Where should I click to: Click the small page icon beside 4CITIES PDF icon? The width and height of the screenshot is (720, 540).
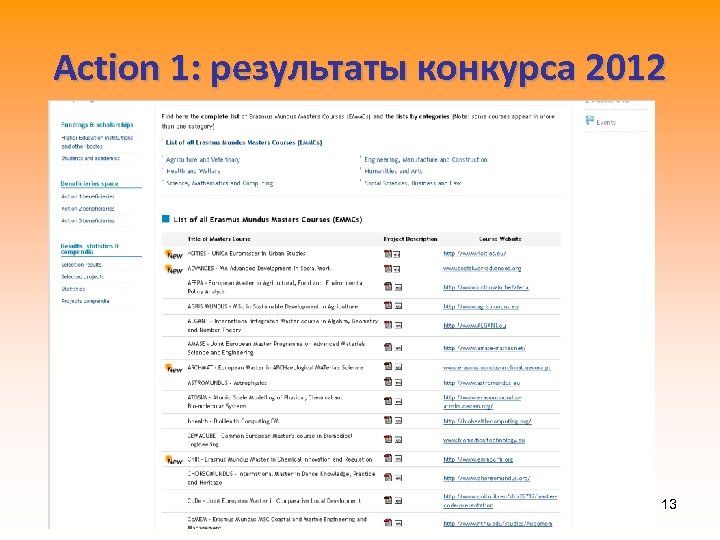[397, 254]
